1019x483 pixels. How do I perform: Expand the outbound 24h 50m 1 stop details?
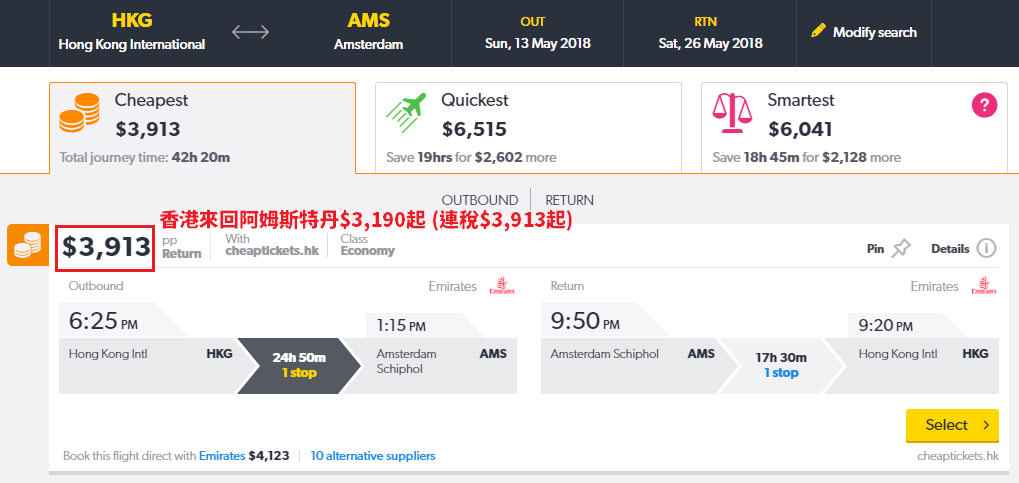pos(299,365)
